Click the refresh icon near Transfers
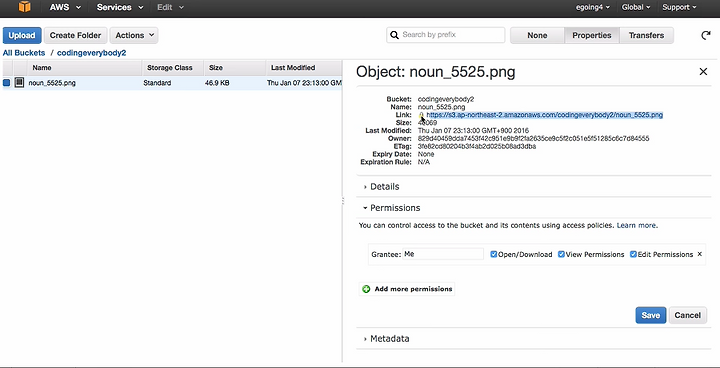Viewport: 720px width, 368px height. pos(706,35)
